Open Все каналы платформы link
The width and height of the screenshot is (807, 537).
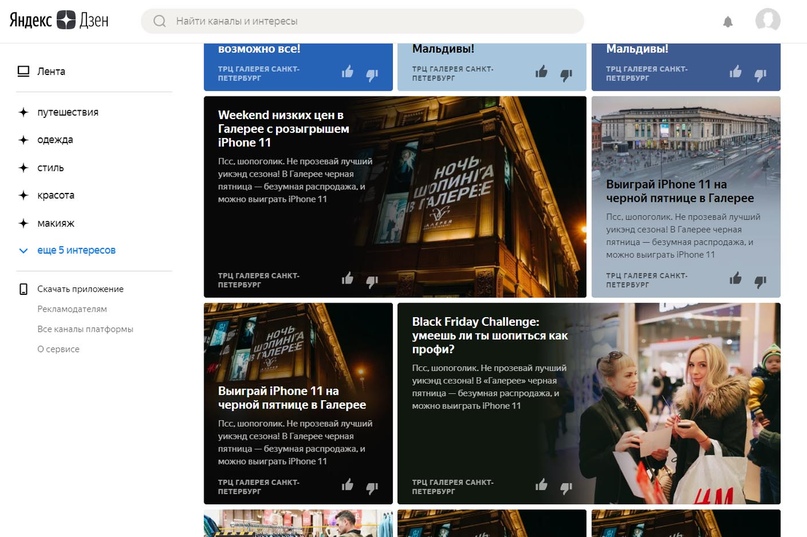85,329
